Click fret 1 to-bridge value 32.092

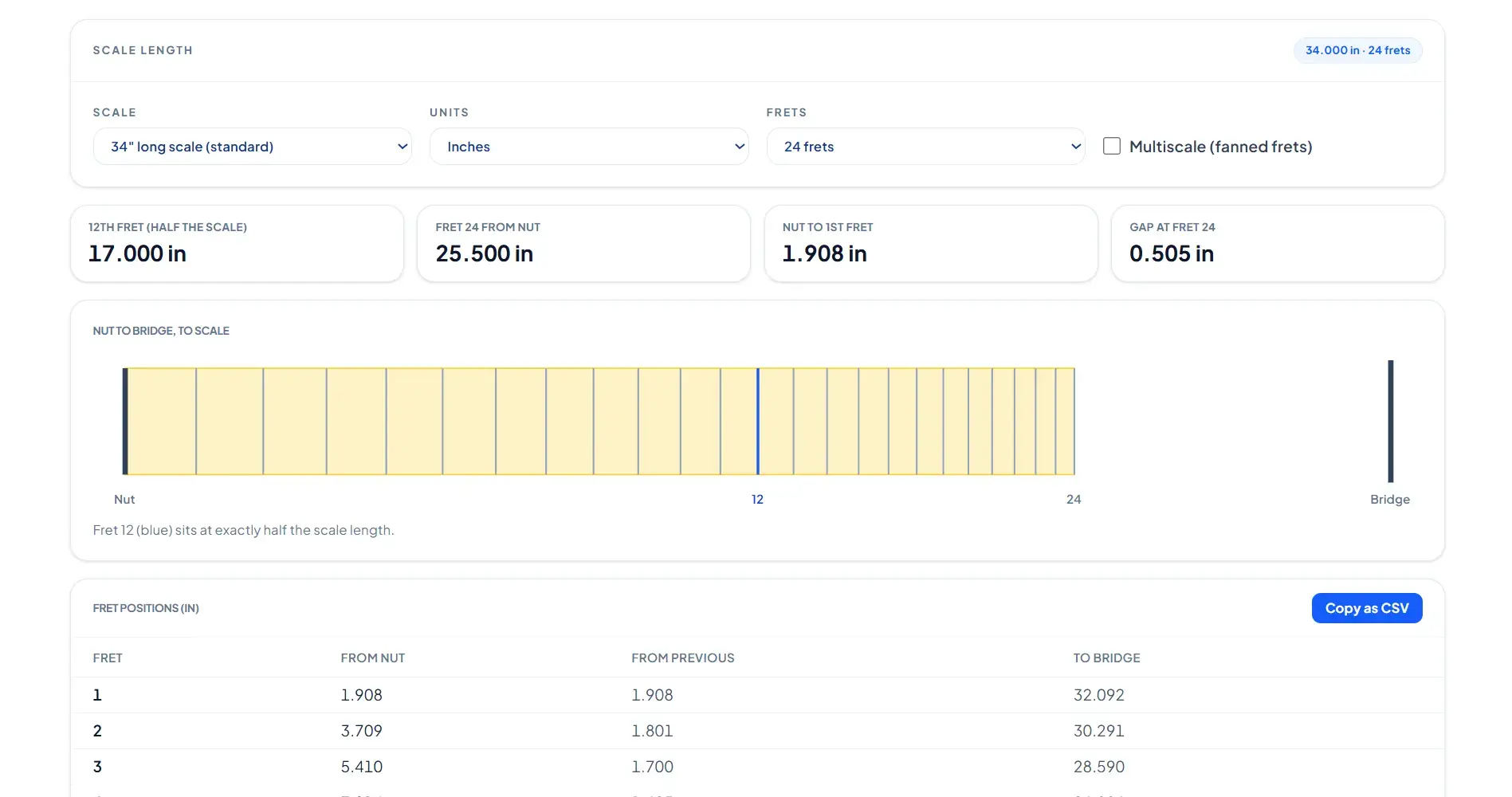tap(1098, 695)
